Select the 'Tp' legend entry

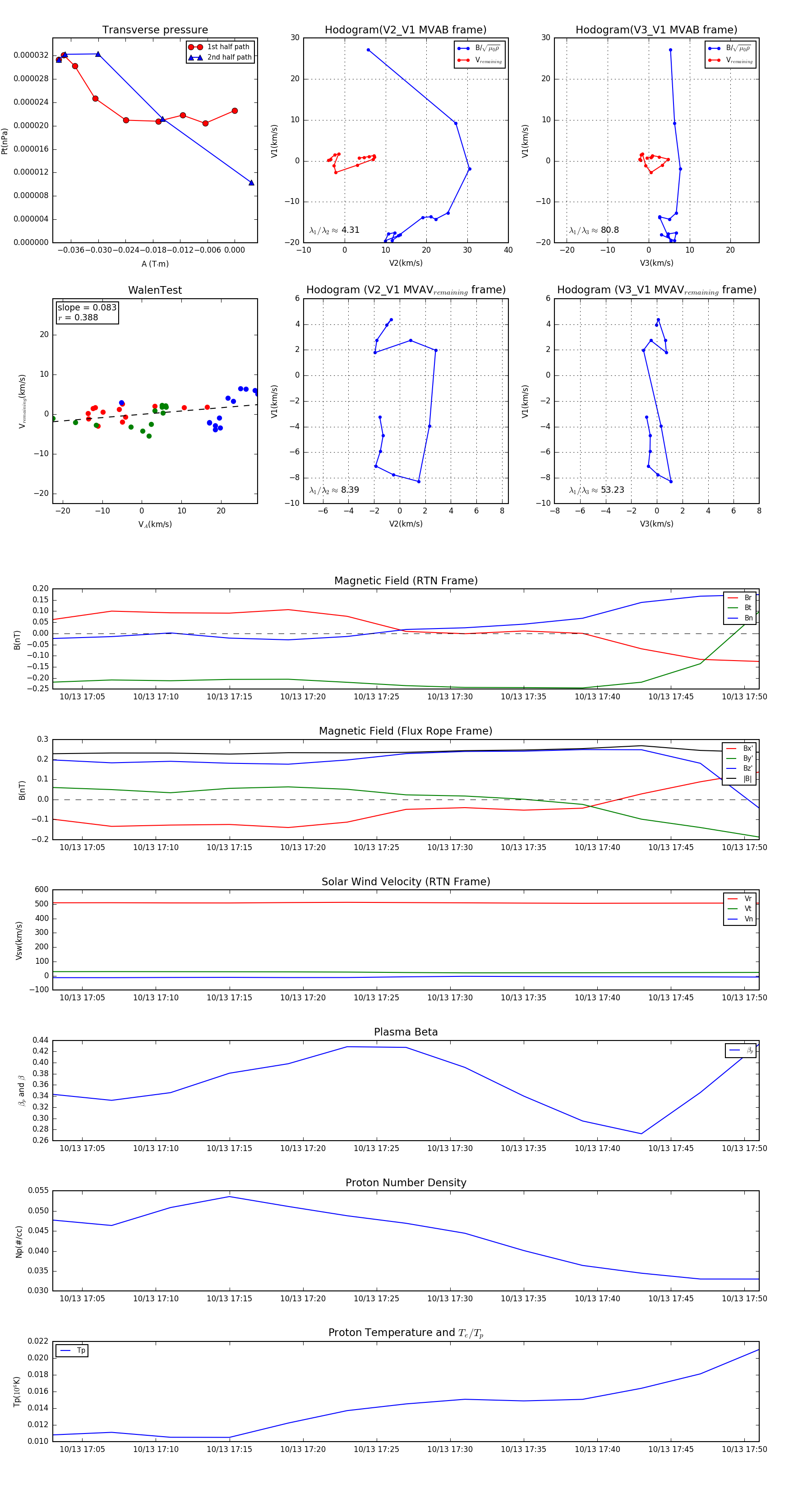coord(72,1351)
